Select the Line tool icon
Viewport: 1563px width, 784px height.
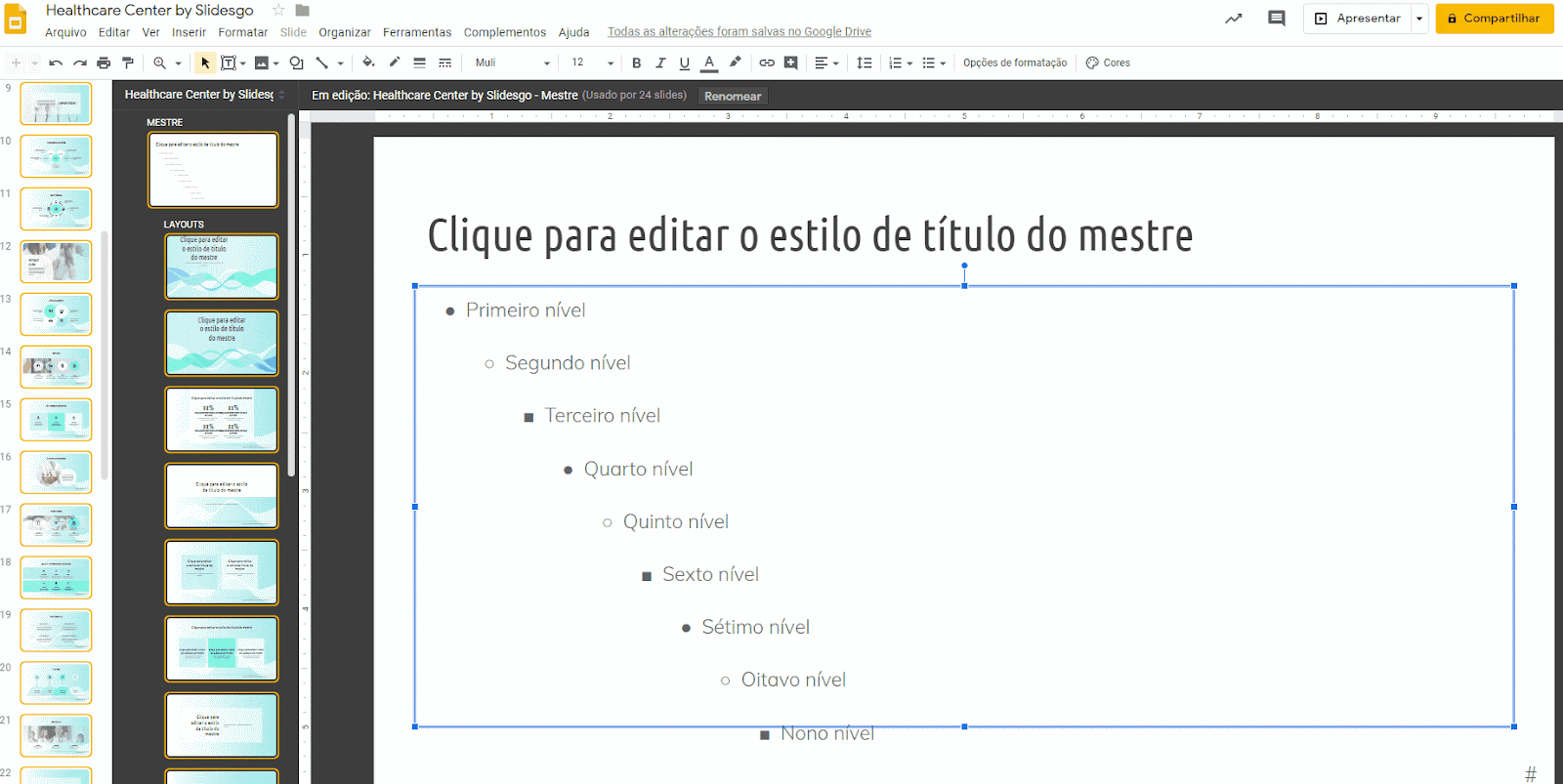pyautogui.click(x=321, y=62)
